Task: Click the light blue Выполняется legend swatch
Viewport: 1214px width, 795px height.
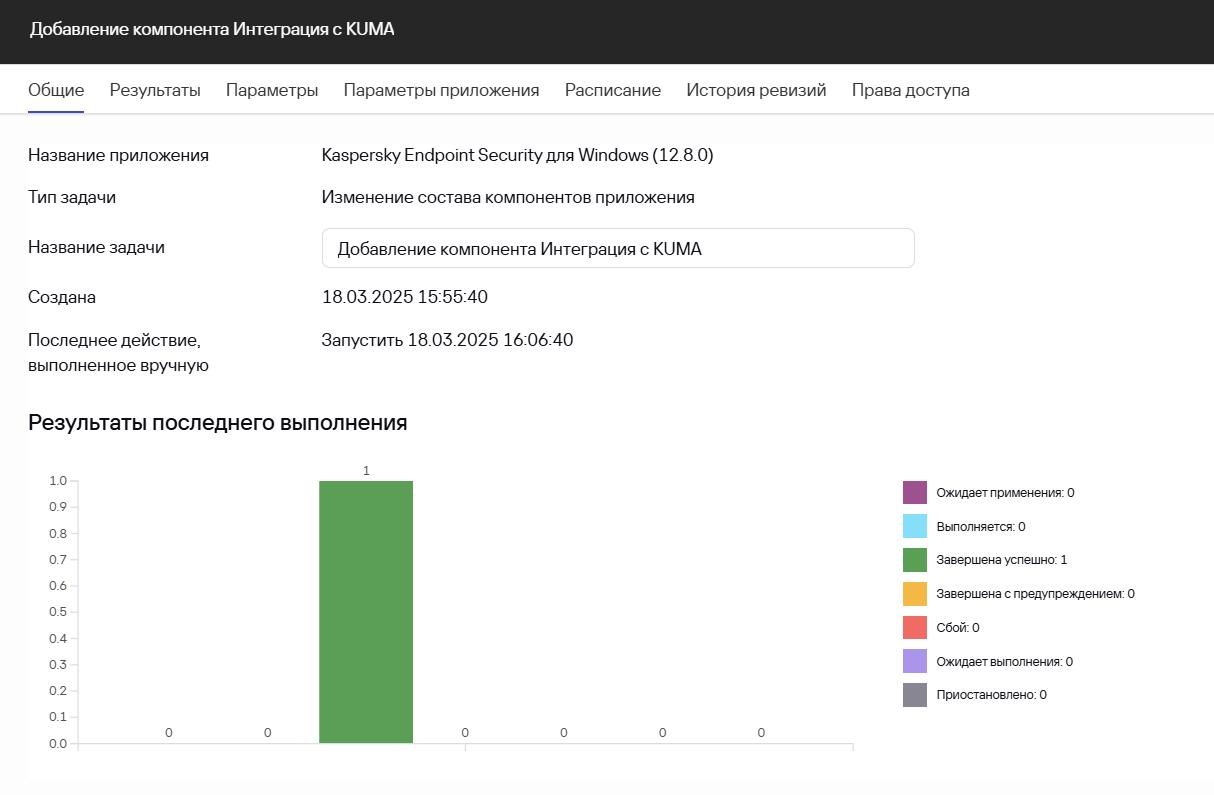Action: coord(915,526)
